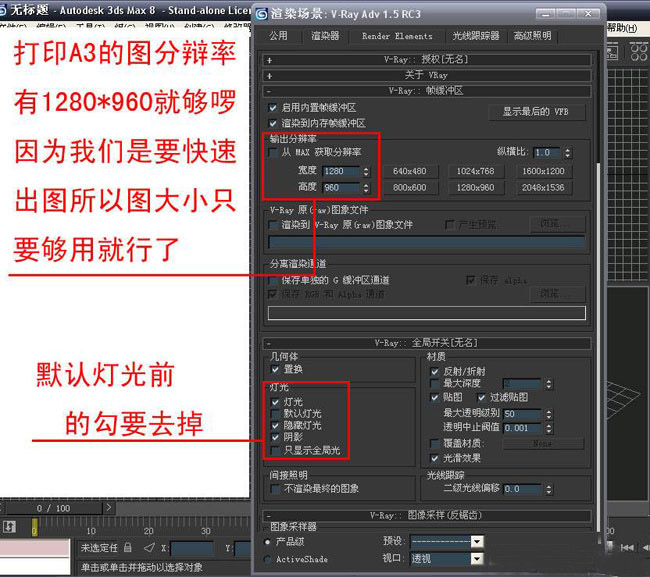Check the 默认灯光 checkbox
650x577 pixels.
pos(275,414)
